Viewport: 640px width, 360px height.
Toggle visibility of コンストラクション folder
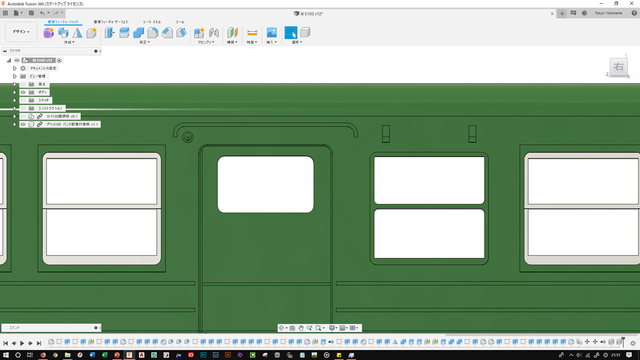tap(23, 108)
